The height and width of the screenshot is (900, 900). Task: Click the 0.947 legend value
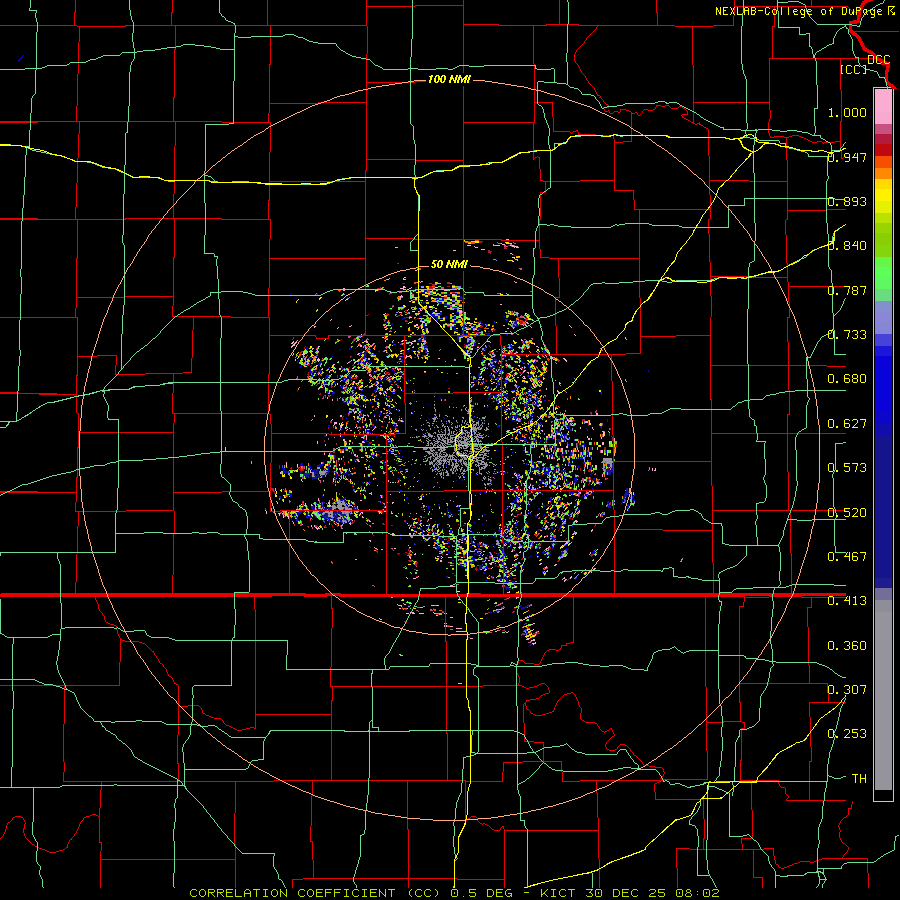pos(847,157)
